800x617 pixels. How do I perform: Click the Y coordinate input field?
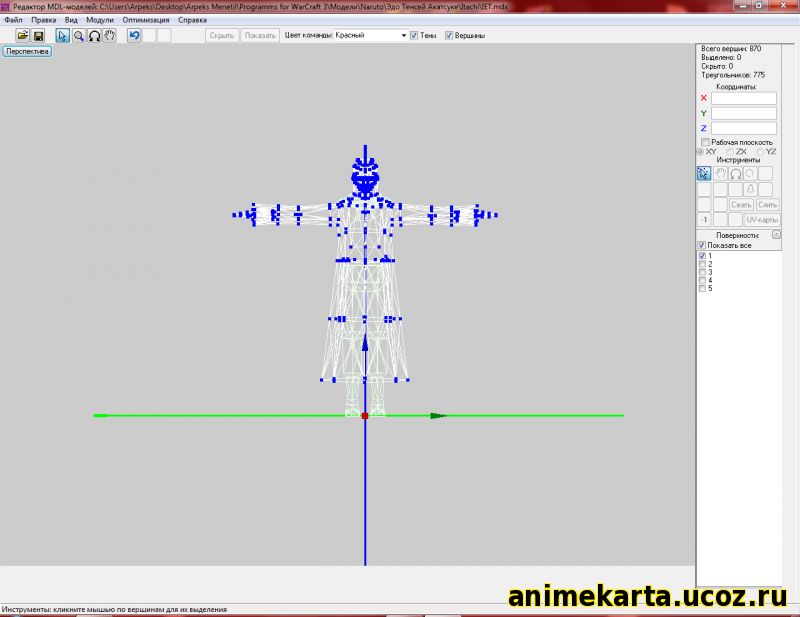tap(744, 113)
